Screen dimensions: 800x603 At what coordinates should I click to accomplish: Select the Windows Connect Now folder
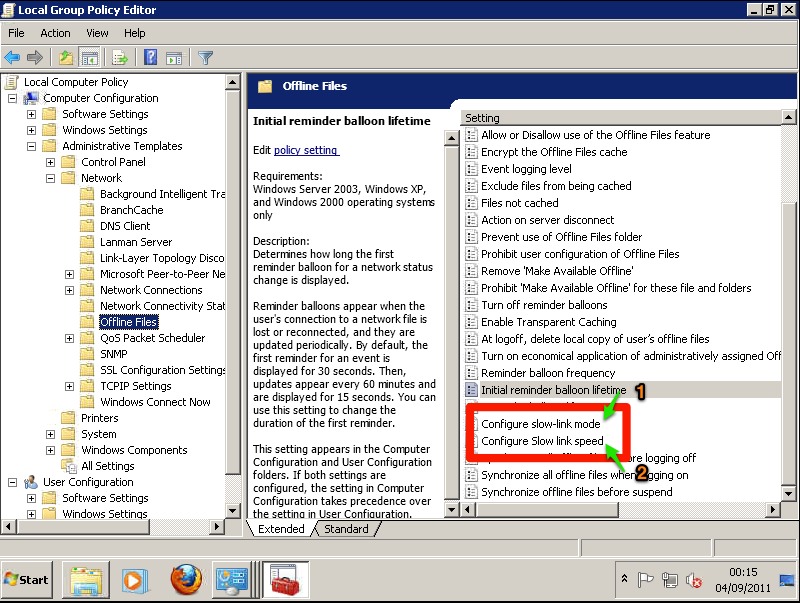[155, 402]
